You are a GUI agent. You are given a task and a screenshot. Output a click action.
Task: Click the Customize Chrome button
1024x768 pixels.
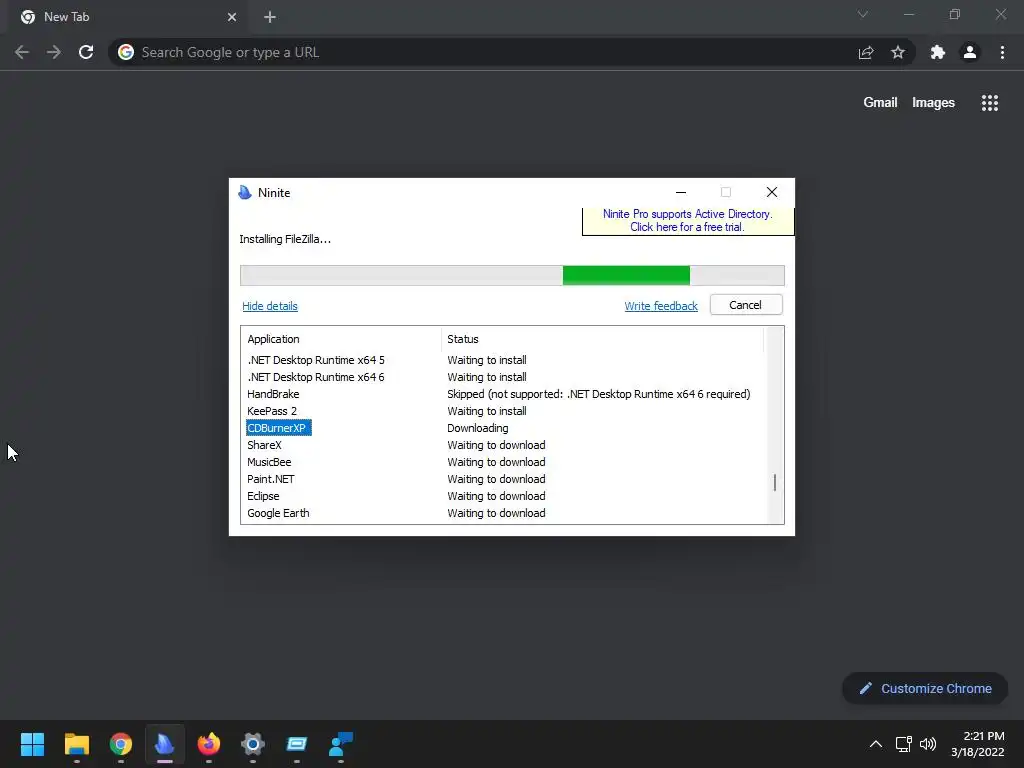[x=925, y=688]
